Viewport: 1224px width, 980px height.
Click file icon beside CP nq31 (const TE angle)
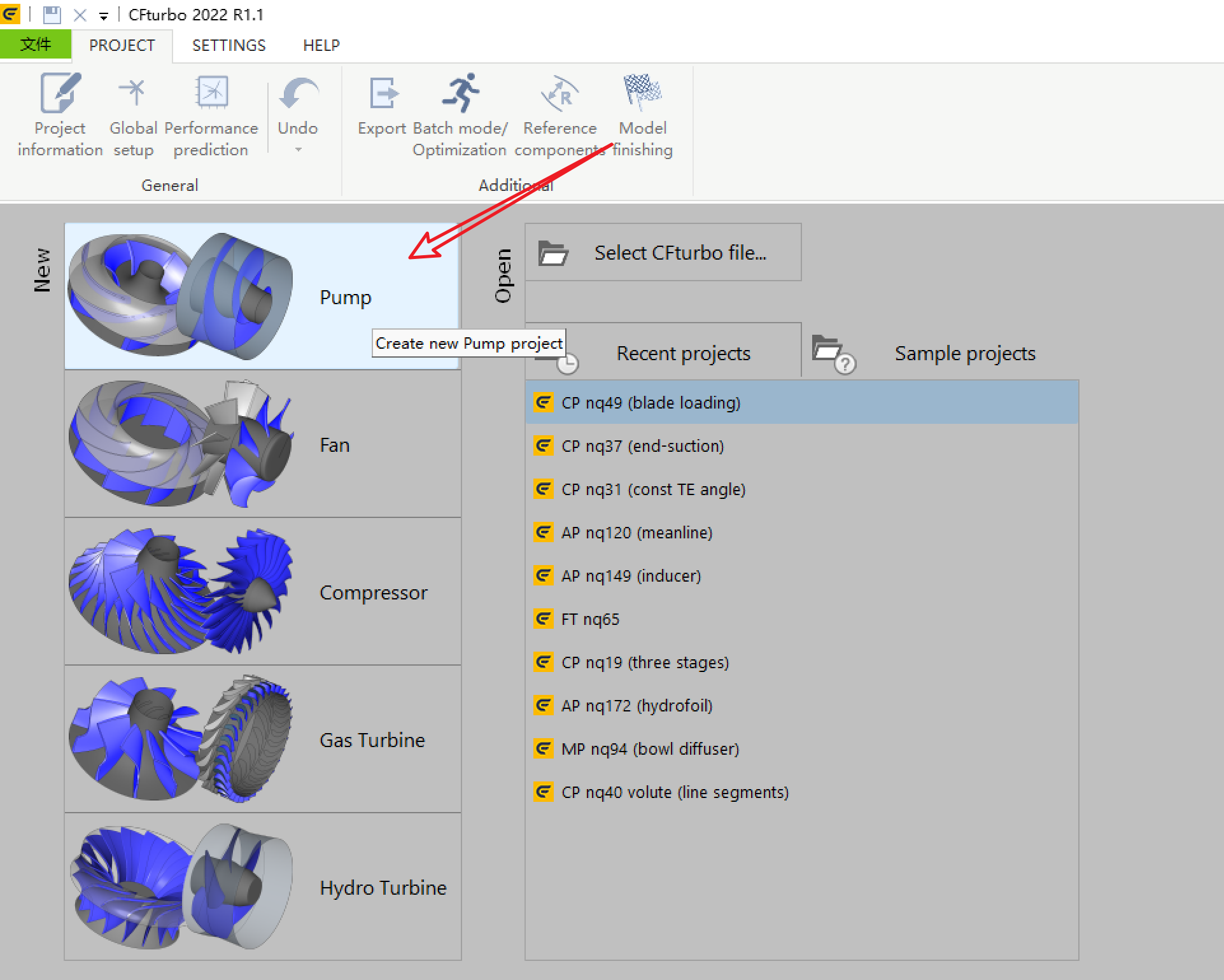[543, 489]
